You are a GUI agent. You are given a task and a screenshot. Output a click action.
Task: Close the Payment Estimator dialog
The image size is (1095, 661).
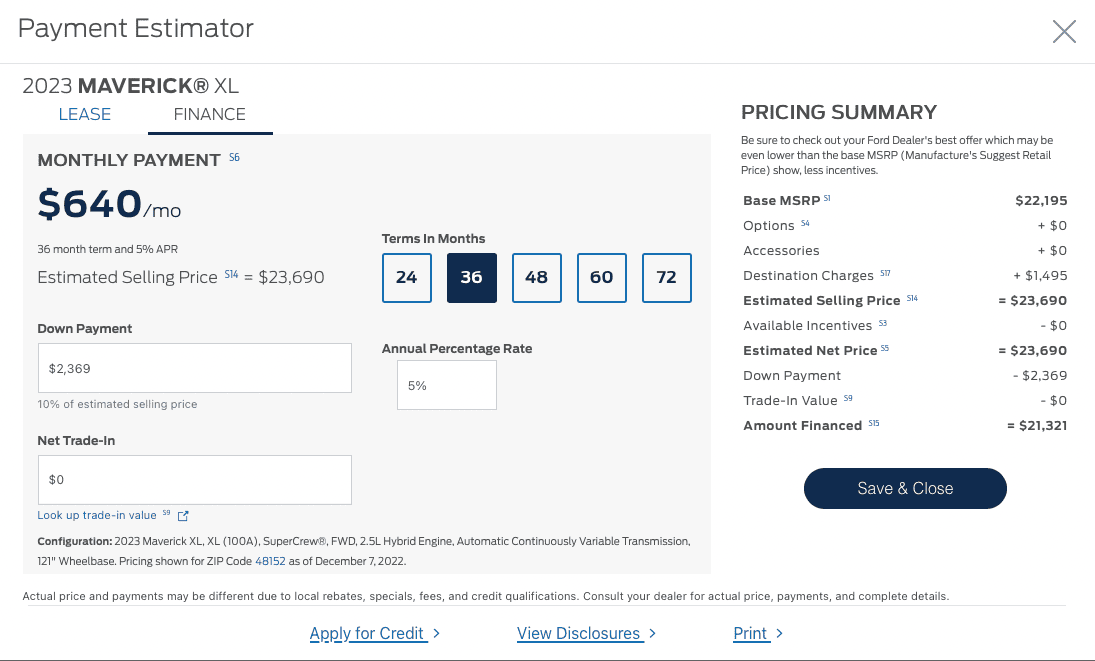click(x=1064, y=31)
